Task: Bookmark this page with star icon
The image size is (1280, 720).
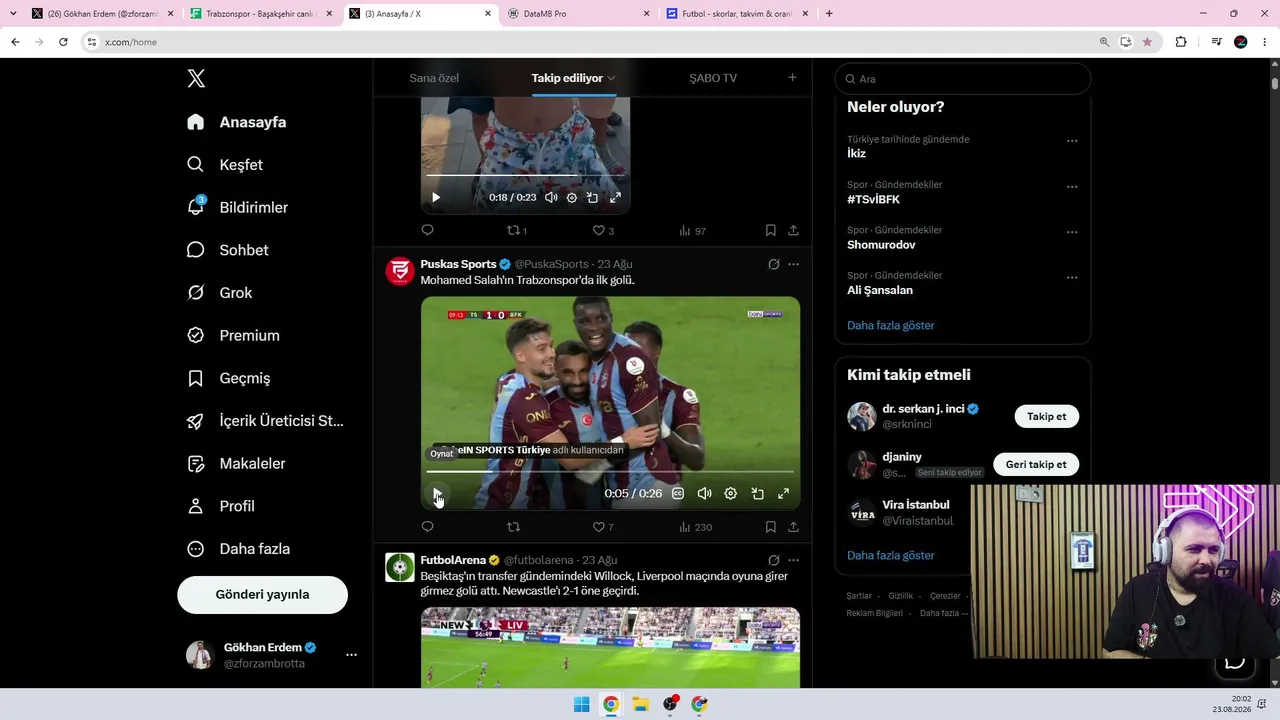Action: pos(1147,42)
